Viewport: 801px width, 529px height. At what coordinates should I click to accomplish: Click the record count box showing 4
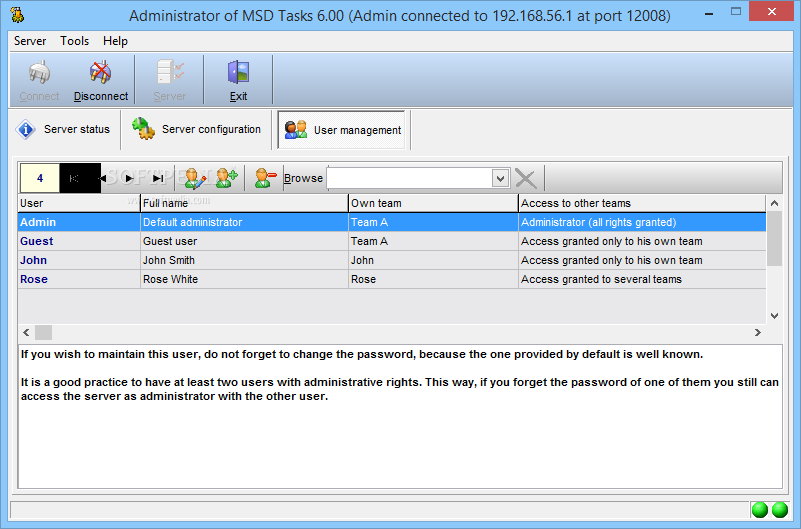[40, 178]
